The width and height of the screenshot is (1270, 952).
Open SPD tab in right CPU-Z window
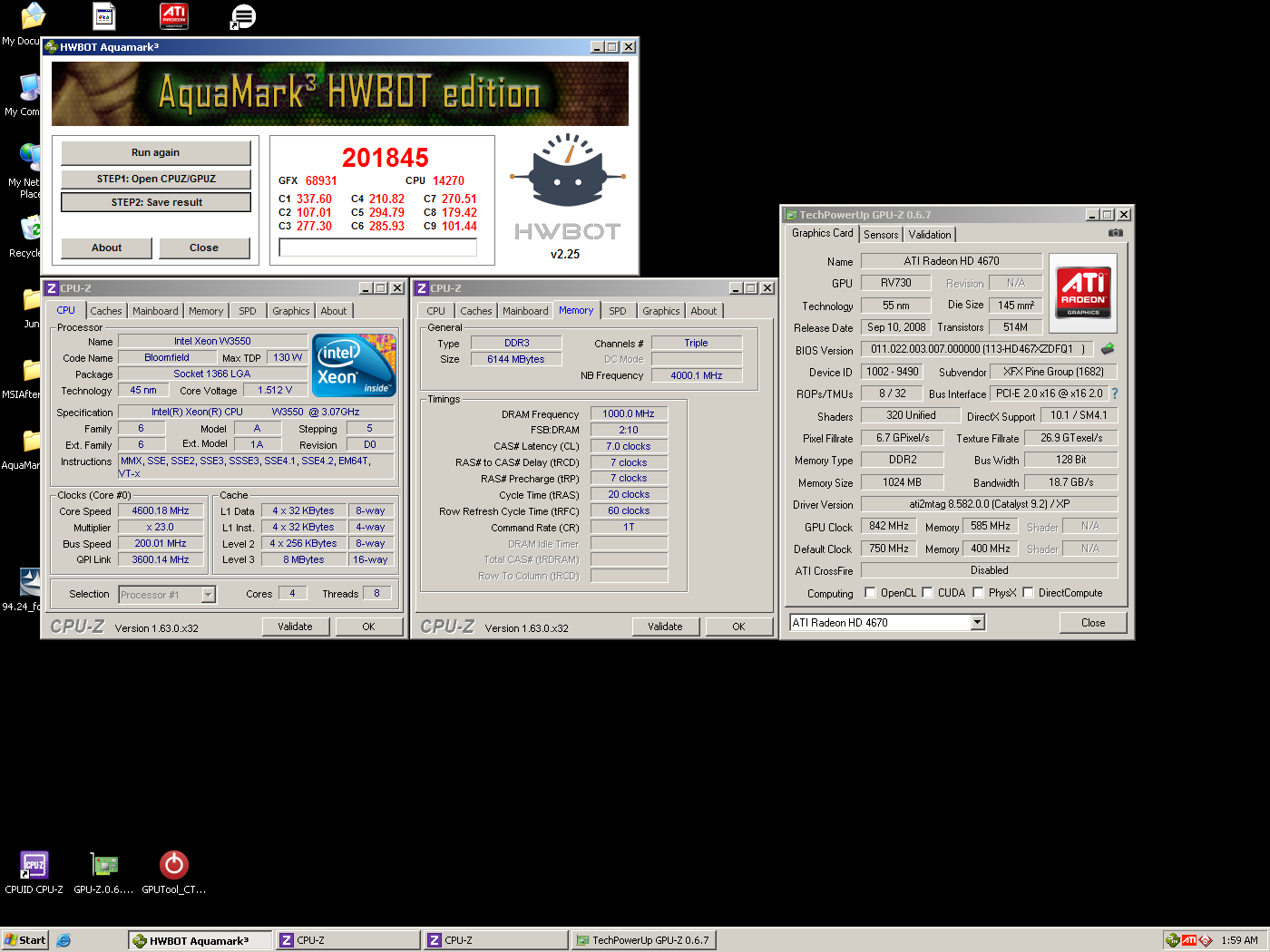[x=618, y=311]
